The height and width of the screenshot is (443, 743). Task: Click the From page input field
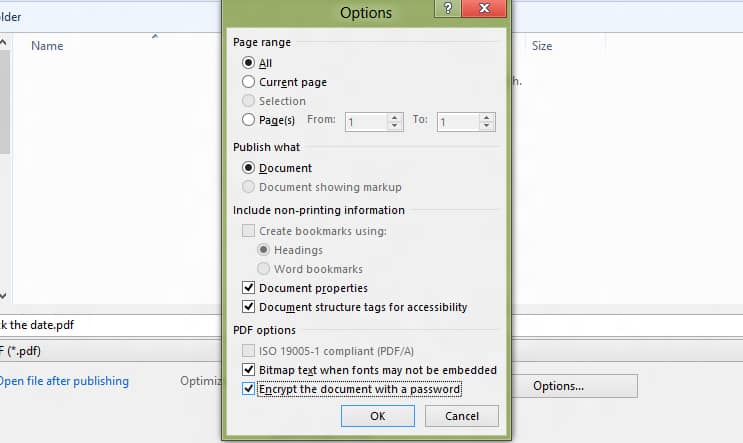coord(365,121)
